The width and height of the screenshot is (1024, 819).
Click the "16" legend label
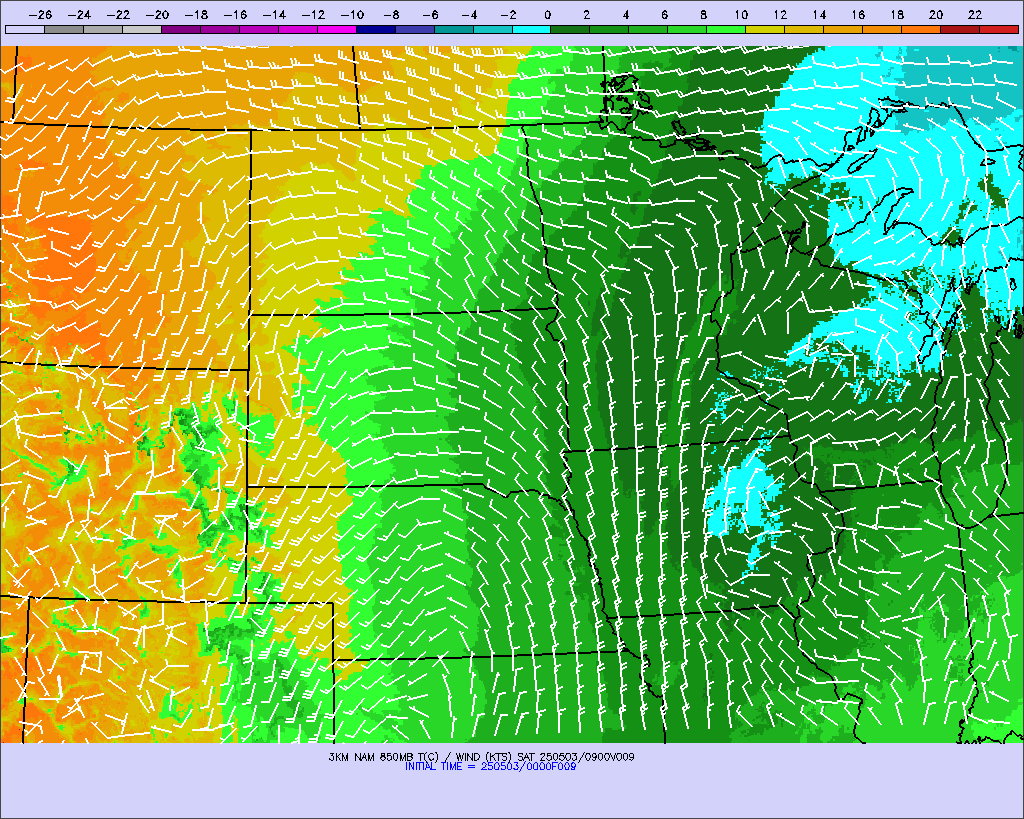[858, 15]
